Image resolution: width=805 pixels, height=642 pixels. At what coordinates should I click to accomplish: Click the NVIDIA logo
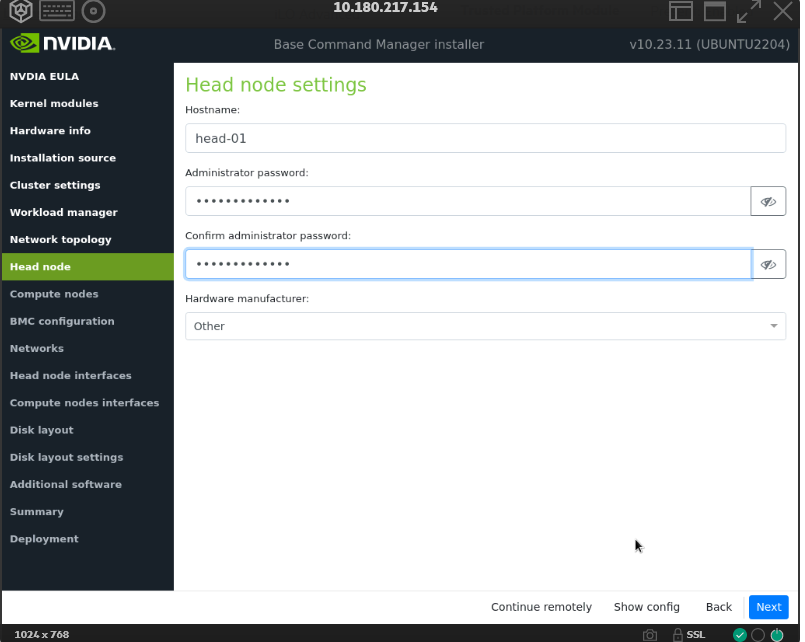coord(62,44)
